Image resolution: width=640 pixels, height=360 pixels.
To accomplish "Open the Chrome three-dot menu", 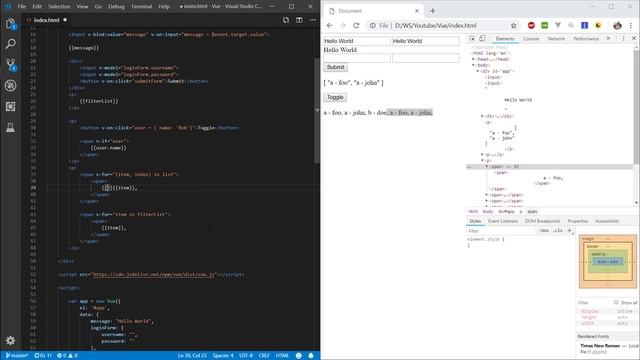I will (x=631, y=25).
